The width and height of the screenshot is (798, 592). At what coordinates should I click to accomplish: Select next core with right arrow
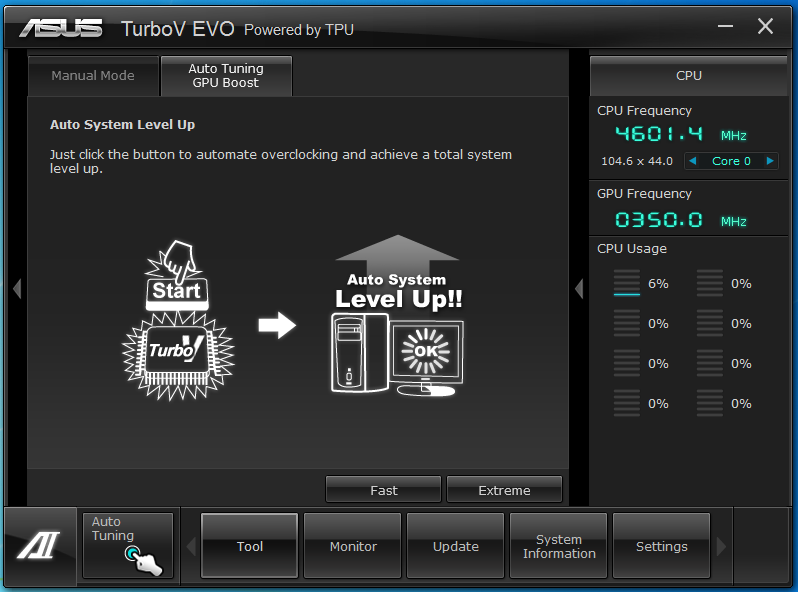pyautogui.click(x=770, y=161)
